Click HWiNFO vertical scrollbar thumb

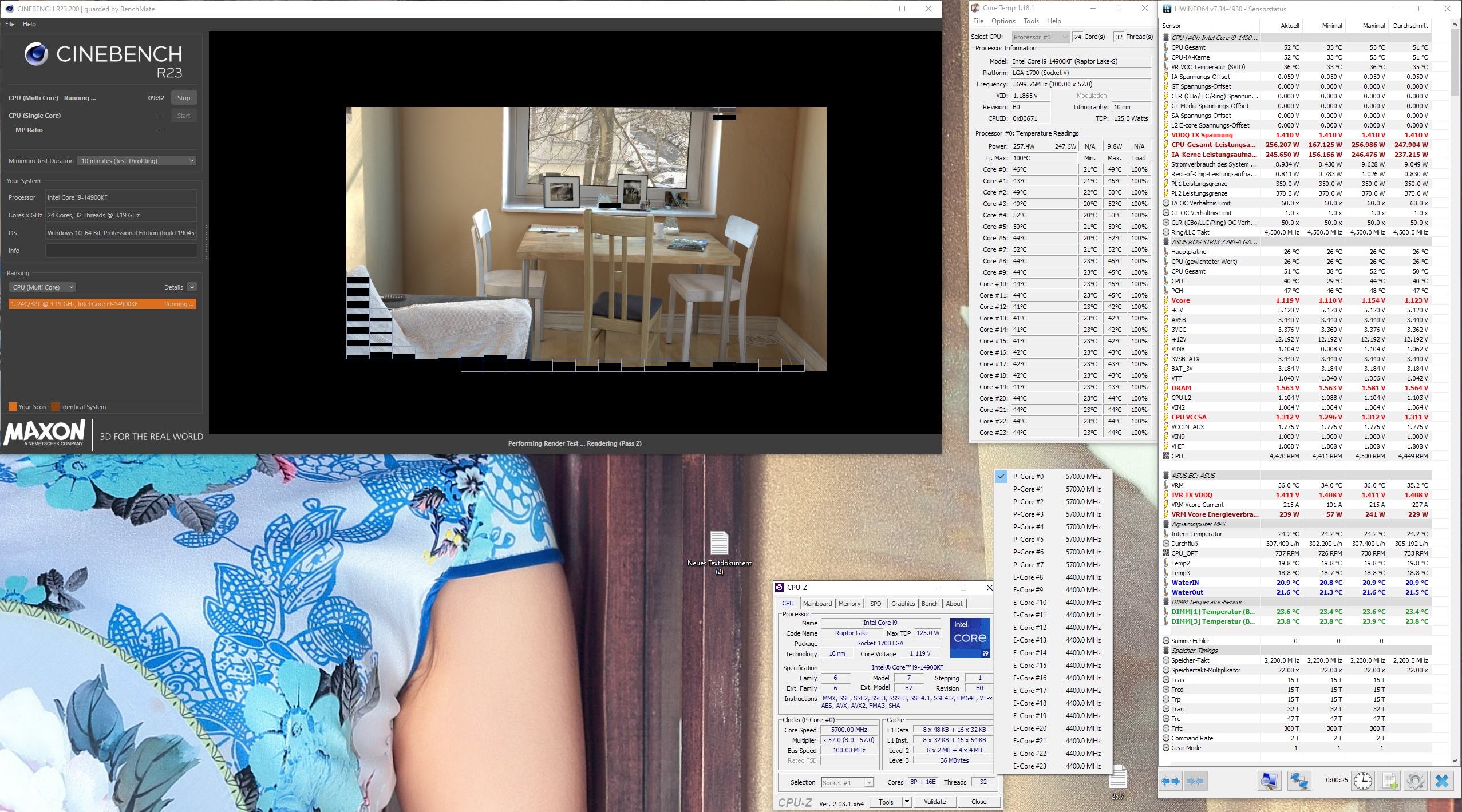pyautogui.click(x=1456, y=63)
